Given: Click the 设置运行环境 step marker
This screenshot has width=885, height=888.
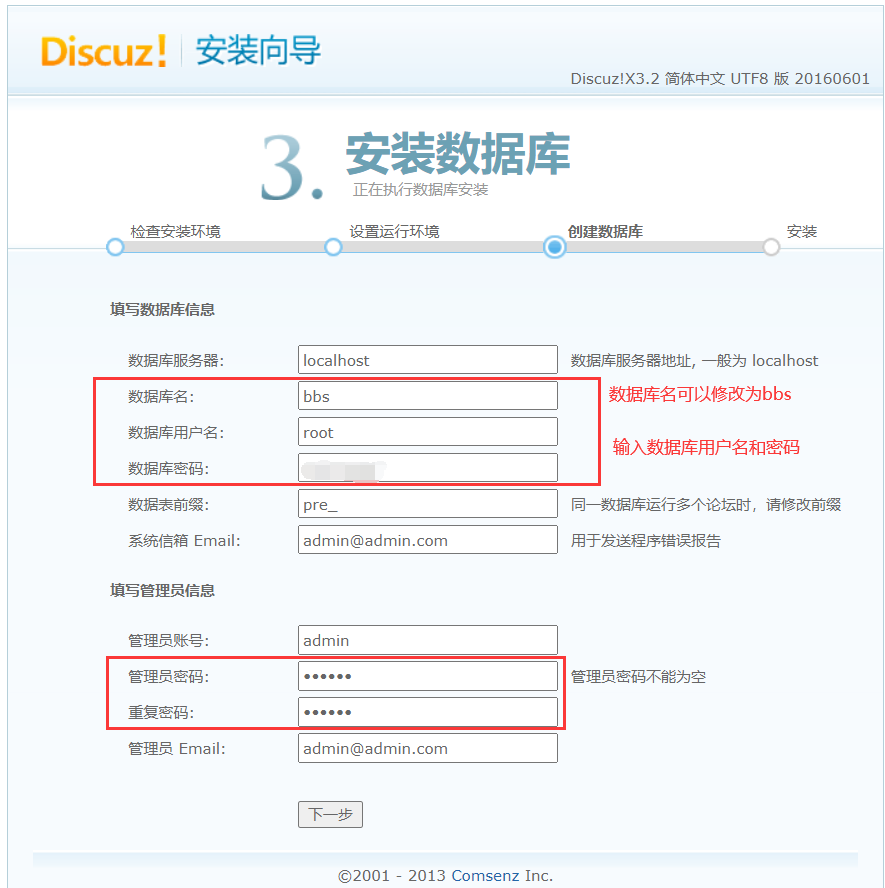Looking at the screenshot, I should [x=333, y=247].
